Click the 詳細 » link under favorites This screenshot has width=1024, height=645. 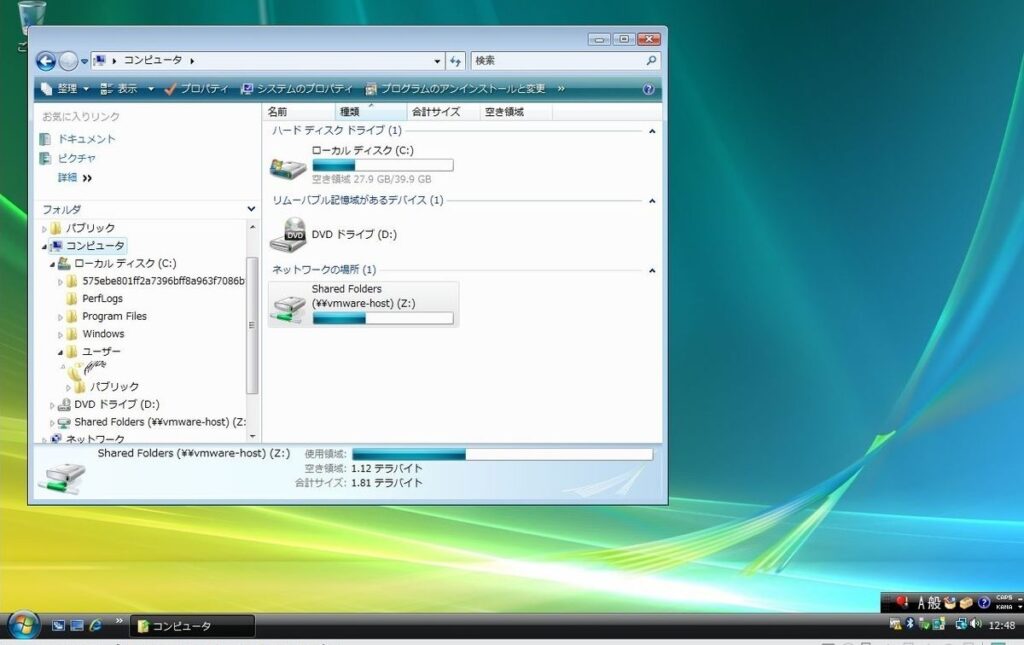pos(74,178)
